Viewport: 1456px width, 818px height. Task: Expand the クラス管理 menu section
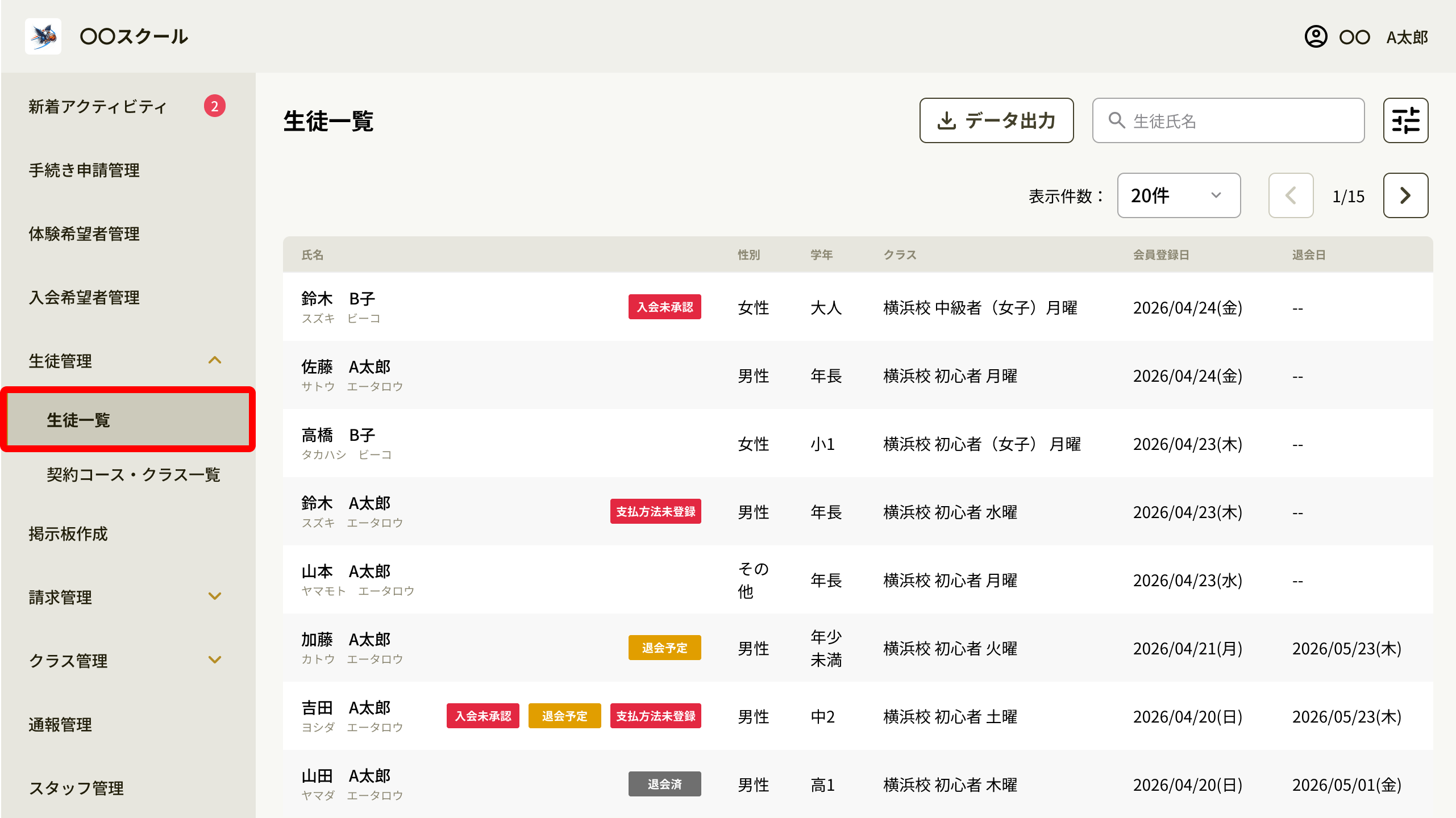point(215,660)
